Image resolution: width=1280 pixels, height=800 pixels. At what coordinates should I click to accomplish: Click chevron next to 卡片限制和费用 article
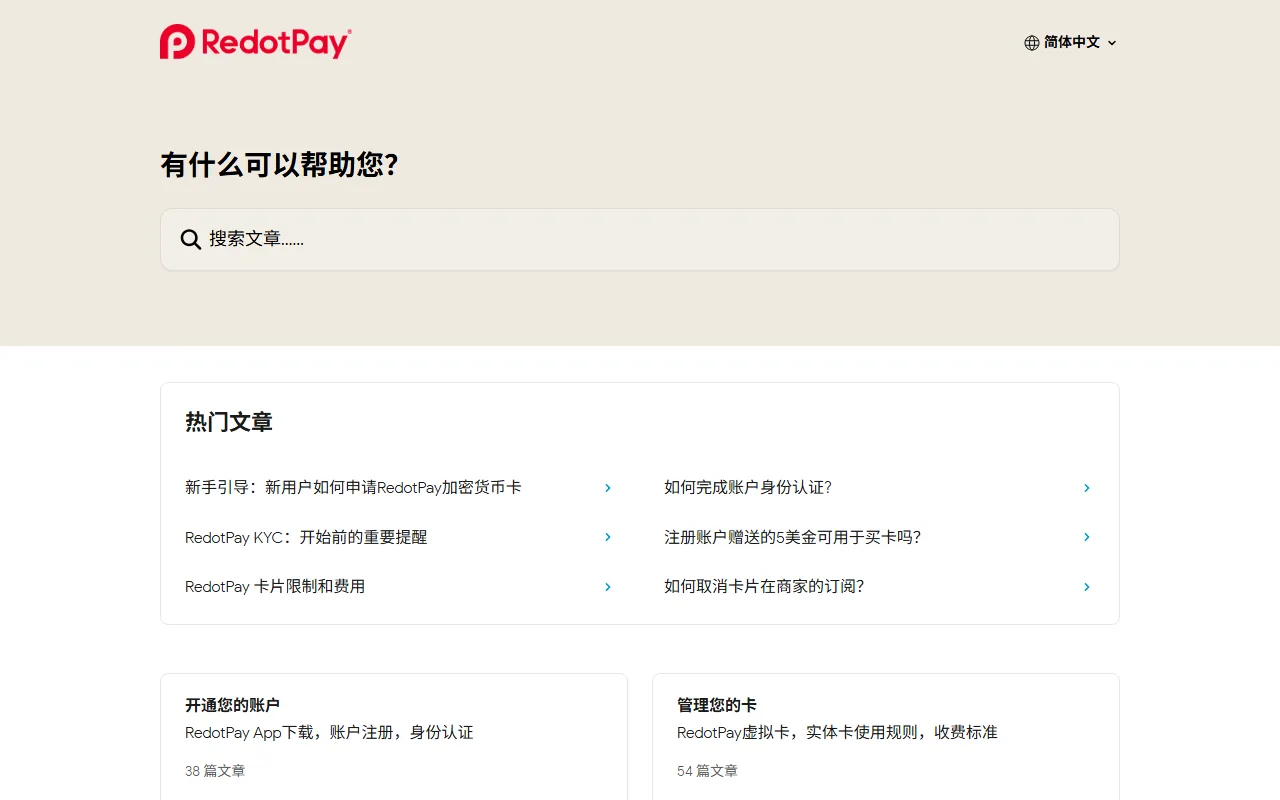[607, 587]
